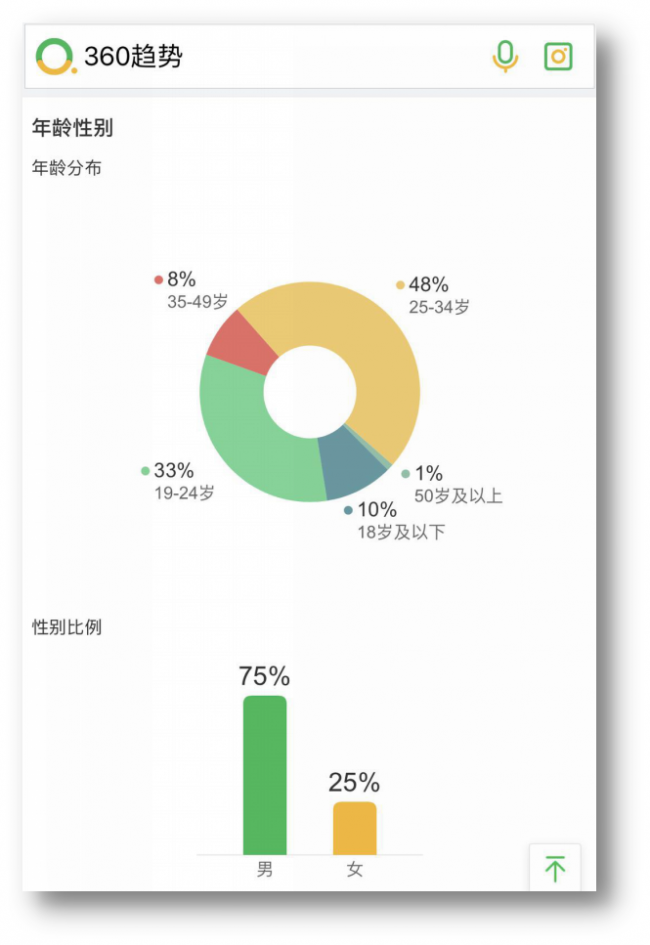The image size is (650, 945).
Task: Click the teal dot beside 10%
Action: pyautogui.click(x=348, y=511)
